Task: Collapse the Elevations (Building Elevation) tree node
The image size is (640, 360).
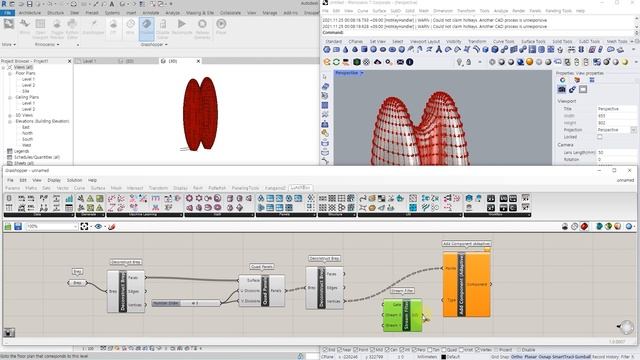Action: coord(10,121)
